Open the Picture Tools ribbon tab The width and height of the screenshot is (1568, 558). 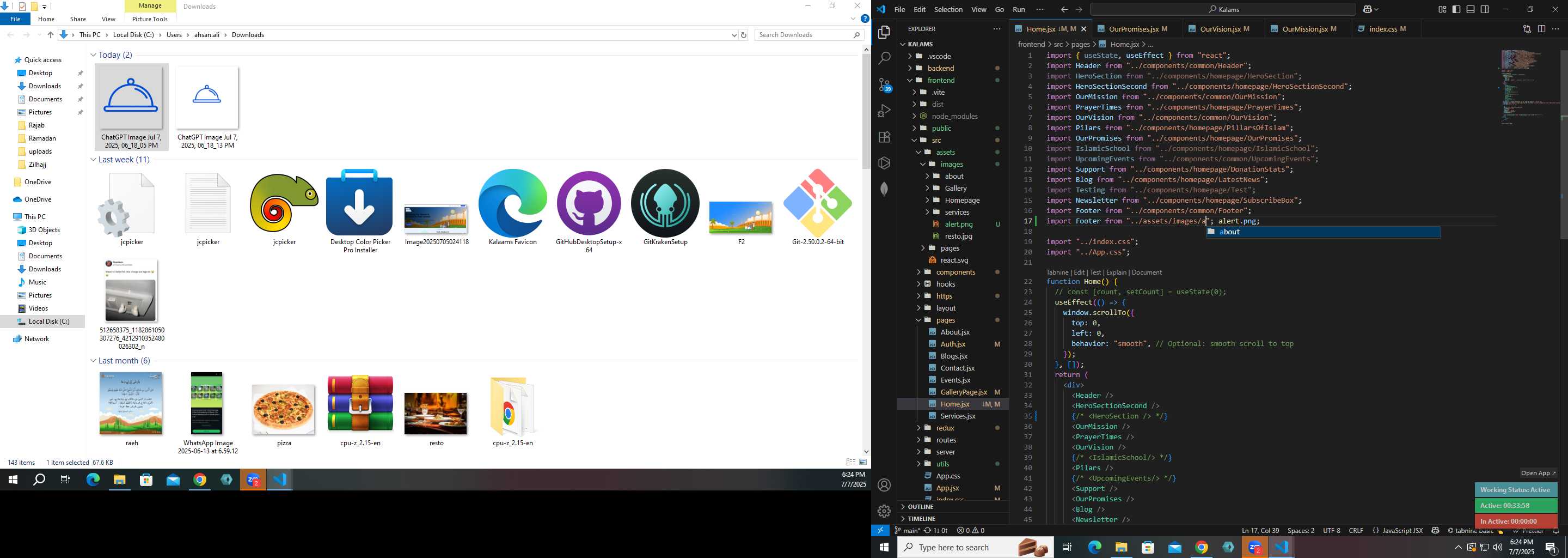[x=150, y=19]
